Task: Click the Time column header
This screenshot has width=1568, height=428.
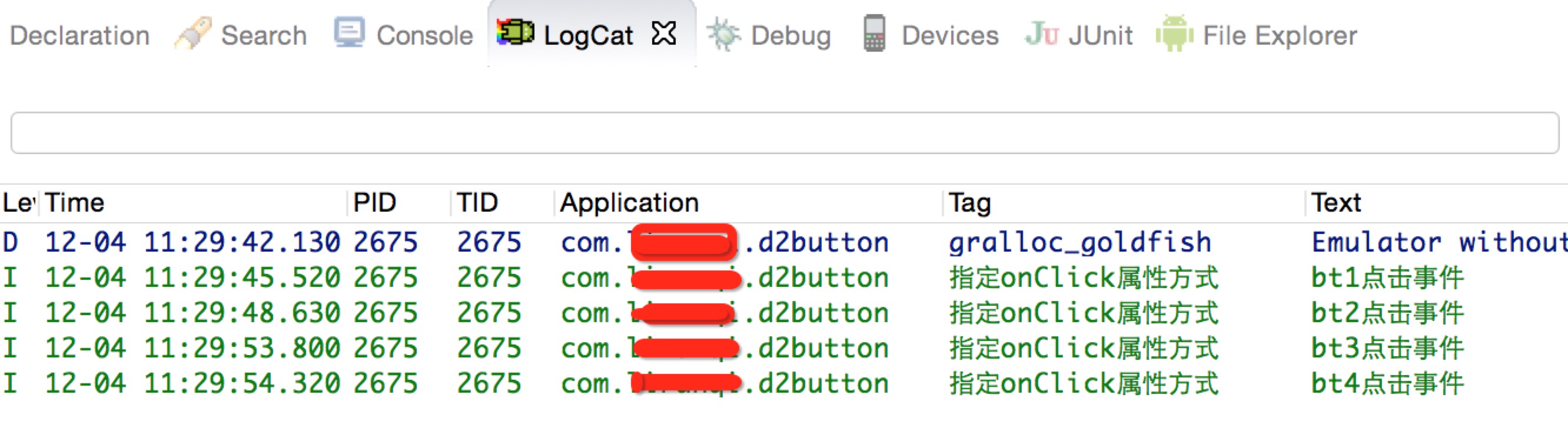Action: tap(74, 202)
